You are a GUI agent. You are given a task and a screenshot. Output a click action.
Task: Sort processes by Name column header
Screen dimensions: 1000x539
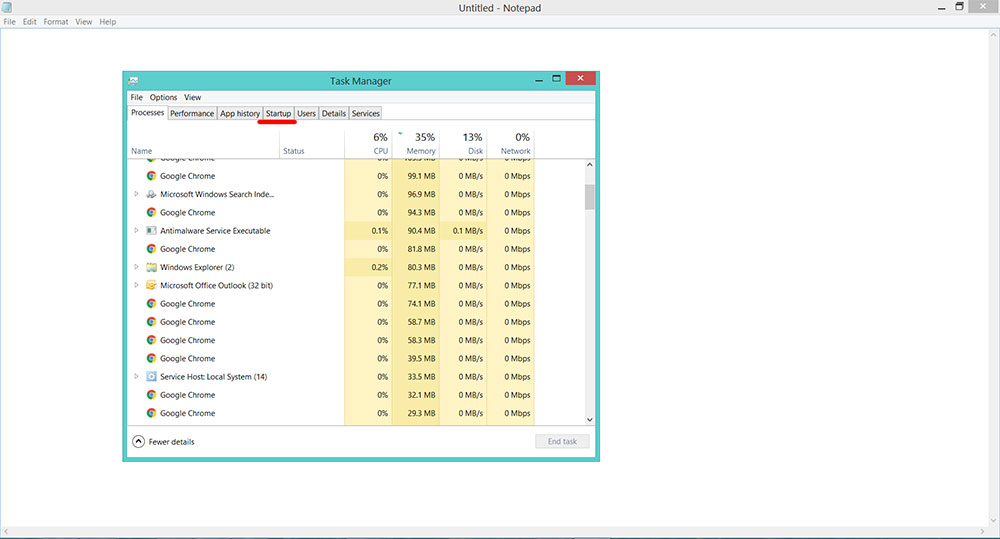(x=204, y=144)
